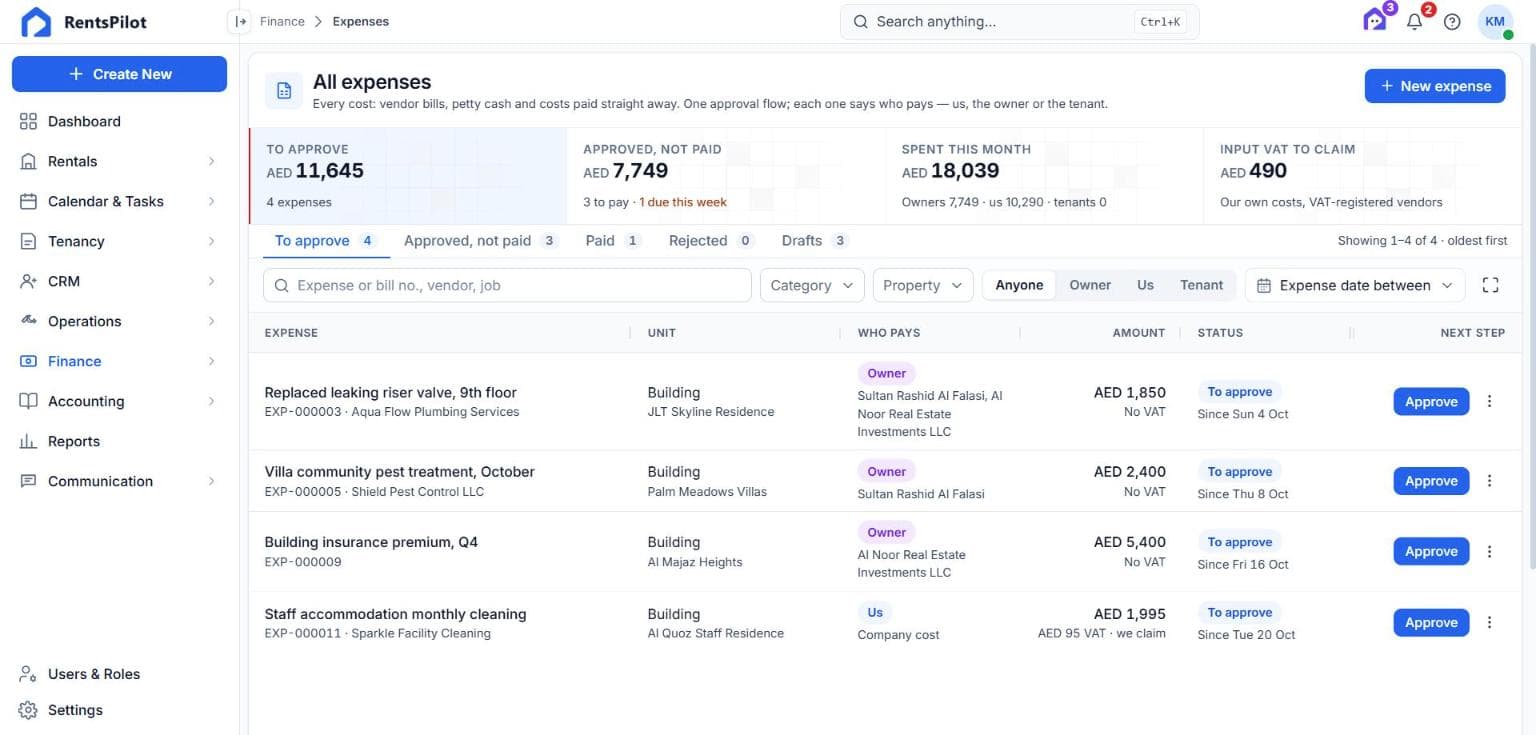Open the AI assistant icon with badge 3
This screenshot has height=735, width=1536.
click(x=1375, y=20)
